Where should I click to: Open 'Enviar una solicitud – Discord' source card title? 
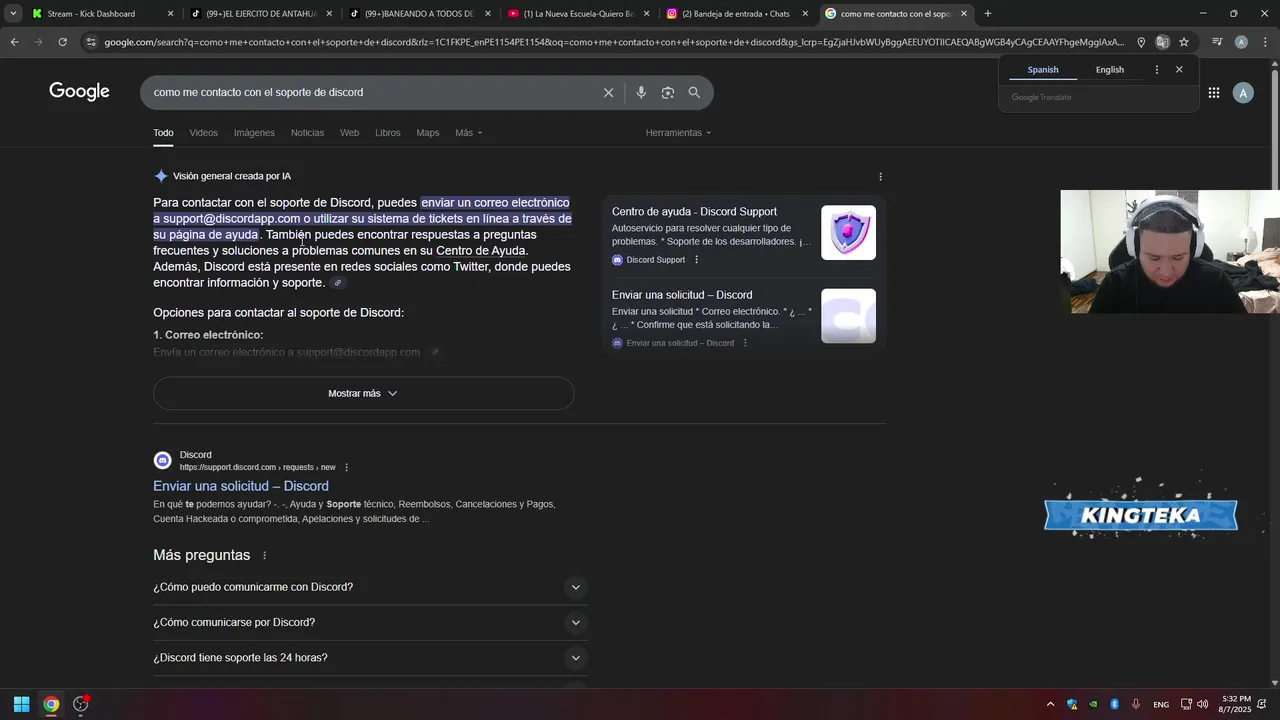(x=682, y=295)
